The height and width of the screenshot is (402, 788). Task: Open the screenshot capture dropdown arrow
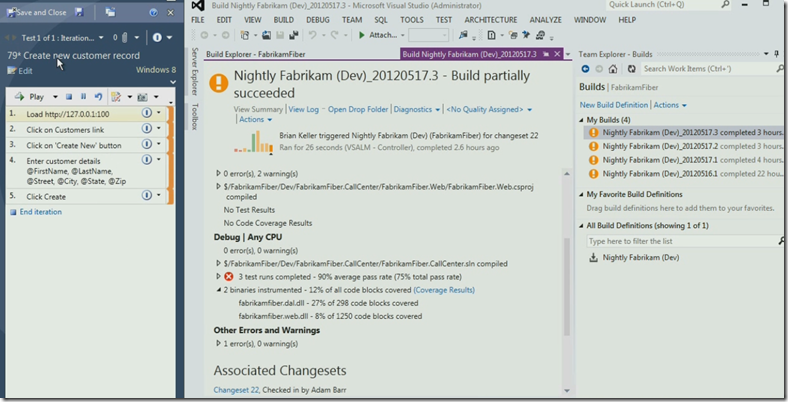[x=156, y=96]
